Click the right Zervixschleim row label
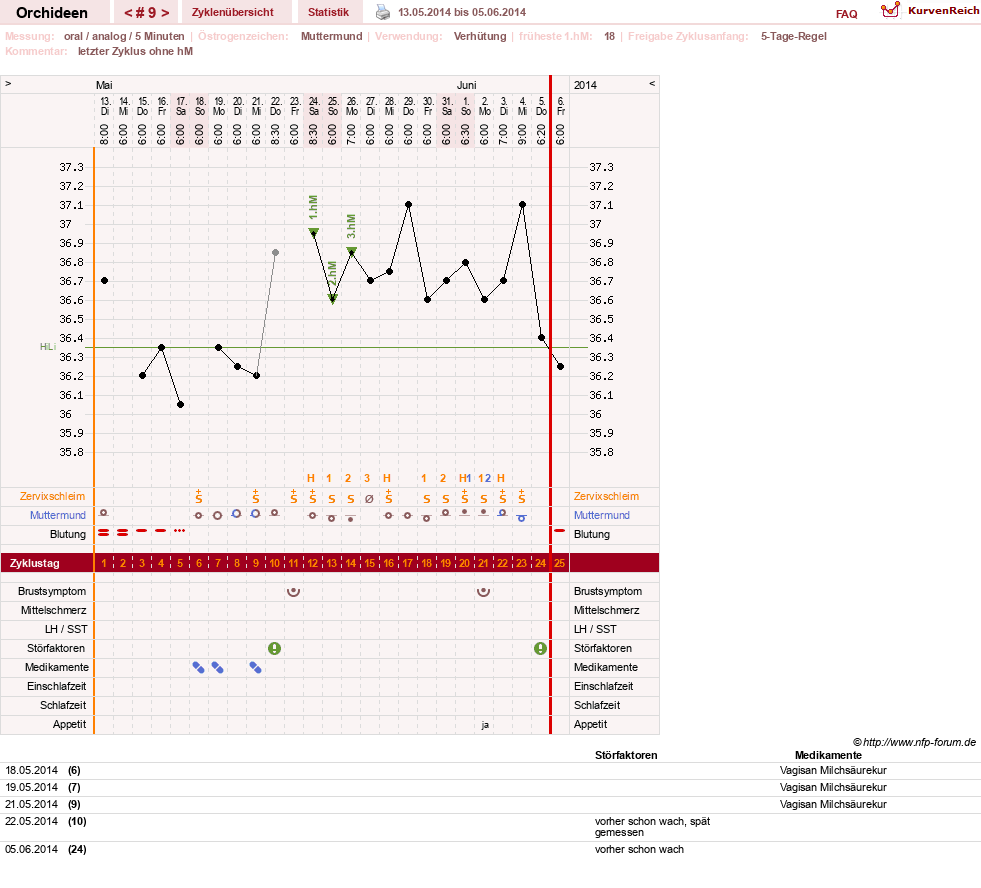 click(606, 496)
